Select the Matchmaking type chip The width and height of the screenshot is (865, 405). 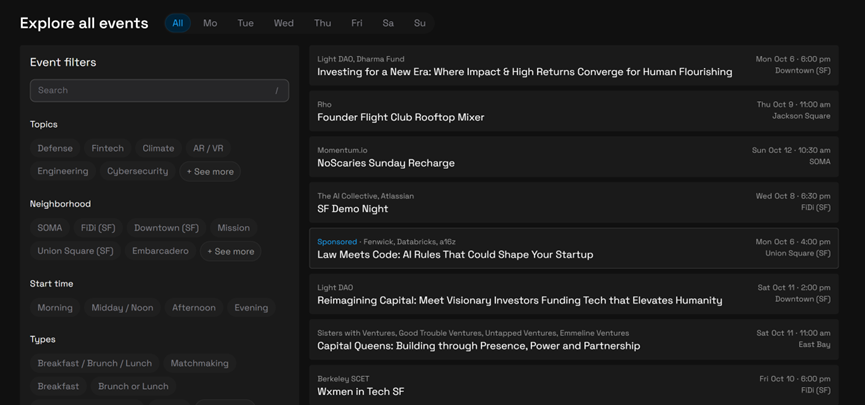[200, 363]
